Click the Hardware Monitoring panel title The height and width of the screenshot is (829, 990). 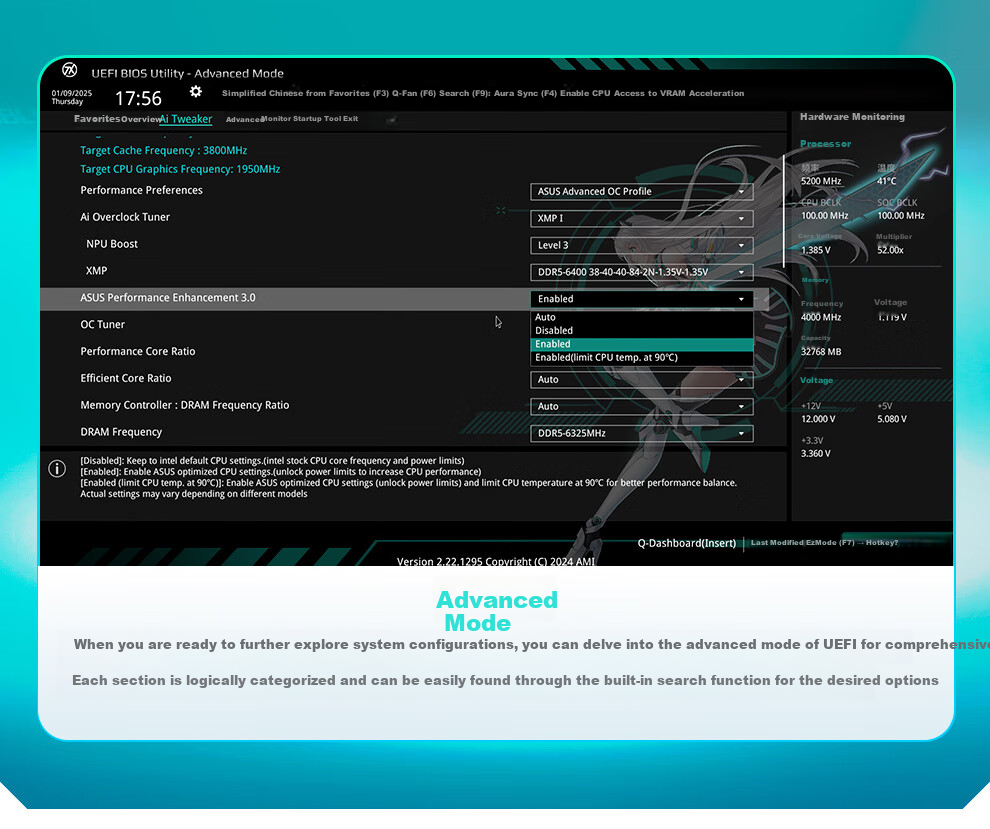[852, 117]
